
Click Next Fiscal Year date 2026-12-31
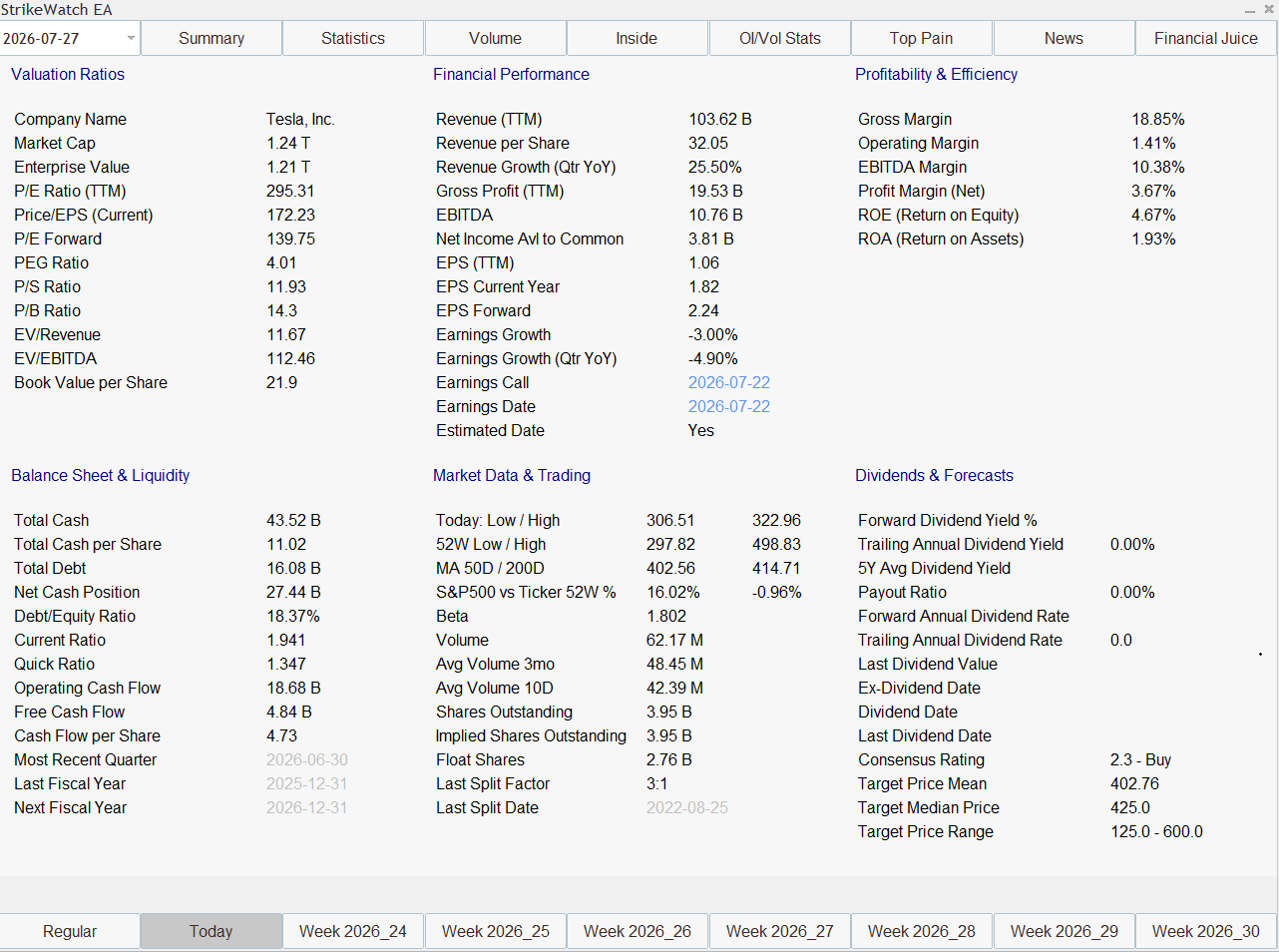[307, 808]
